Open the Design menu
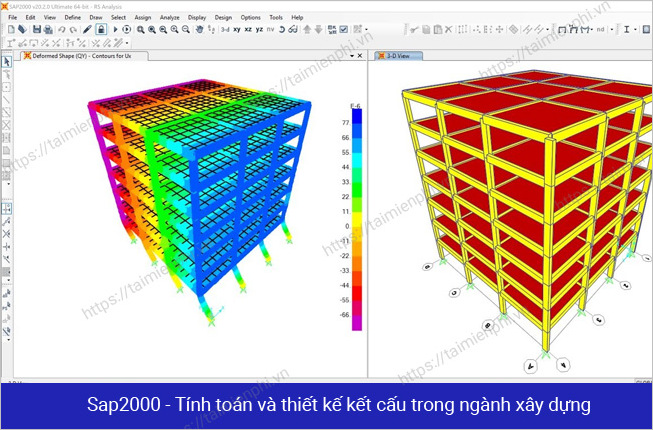The width and height of the screenshot is (653, 430). 223,17
